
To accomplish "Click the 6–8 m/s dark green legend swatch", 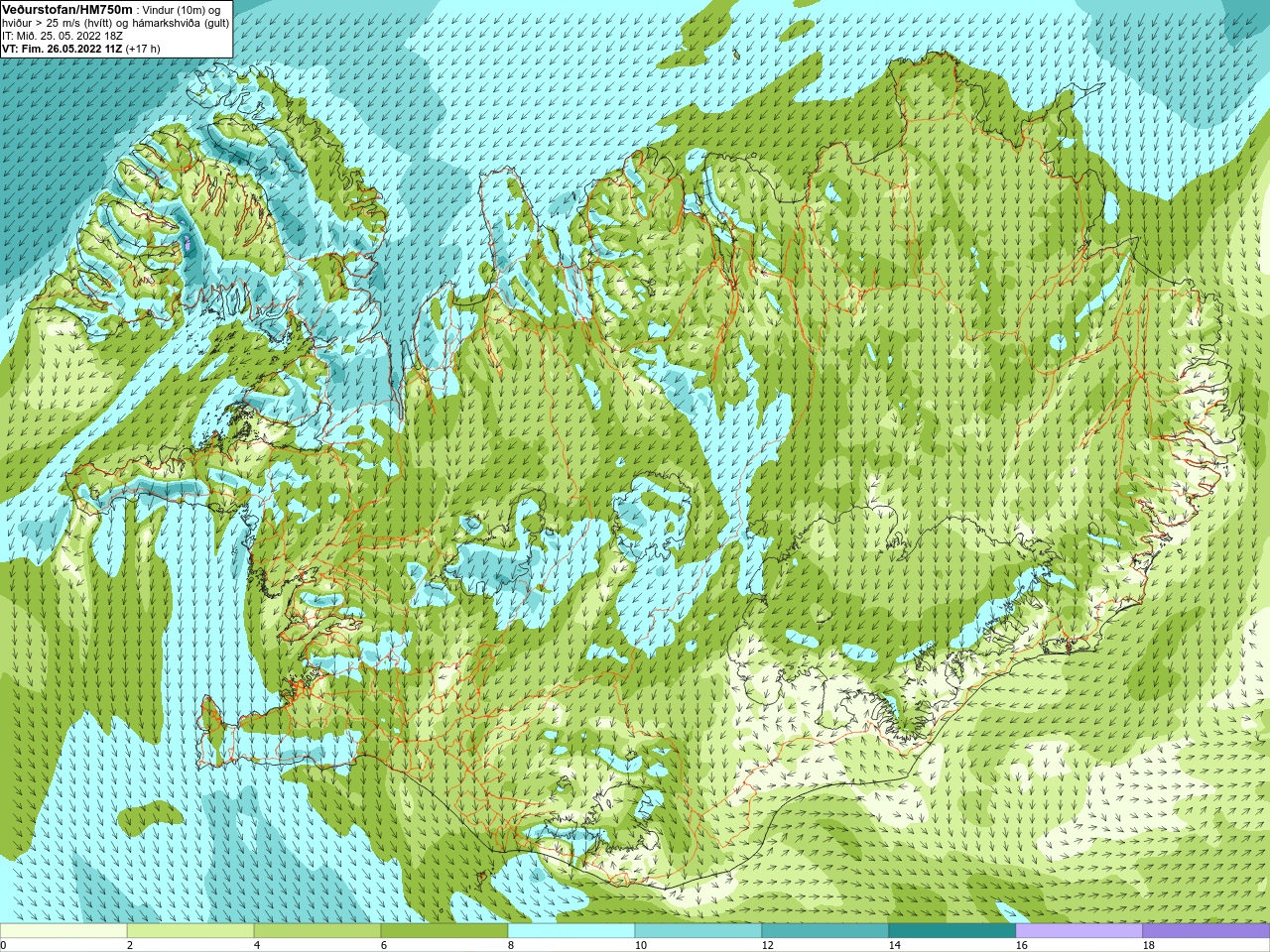I will 444,931.
